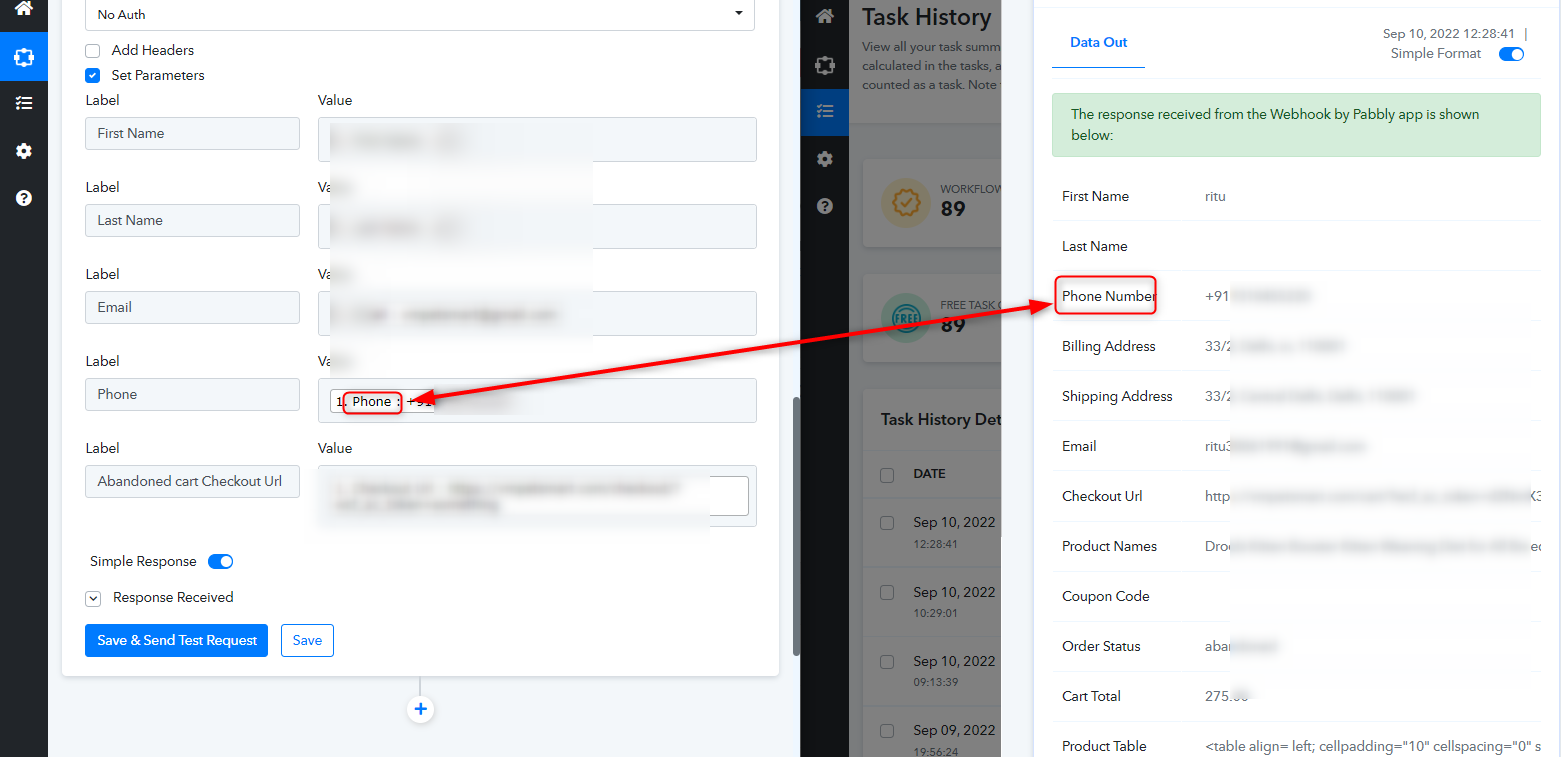The width and height of the screenshot is (1561, 757).
Task: Select all tasks checkbox beside DATE header
Action: coord(887,474)
